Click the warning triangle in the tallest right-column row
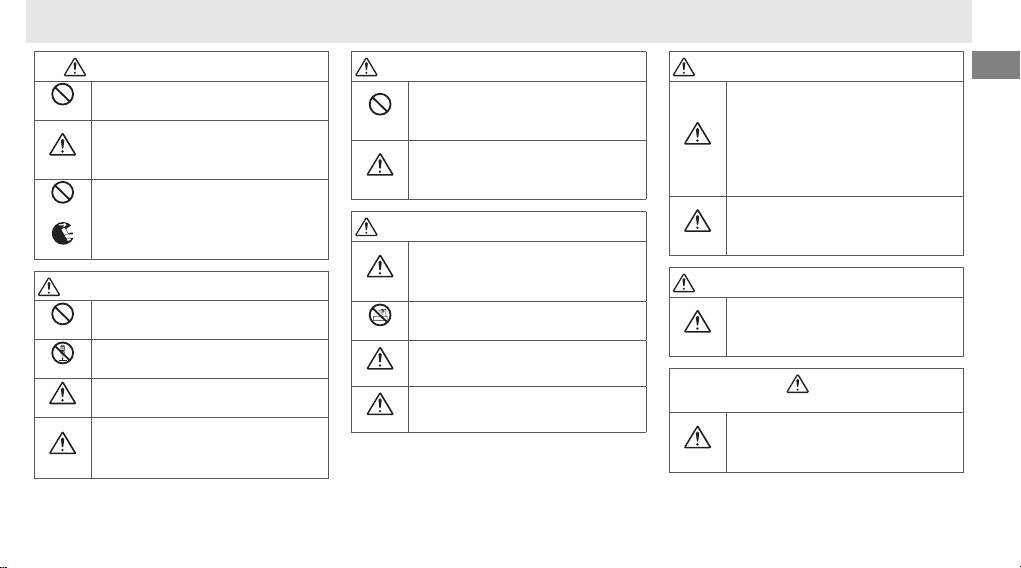 697,135
